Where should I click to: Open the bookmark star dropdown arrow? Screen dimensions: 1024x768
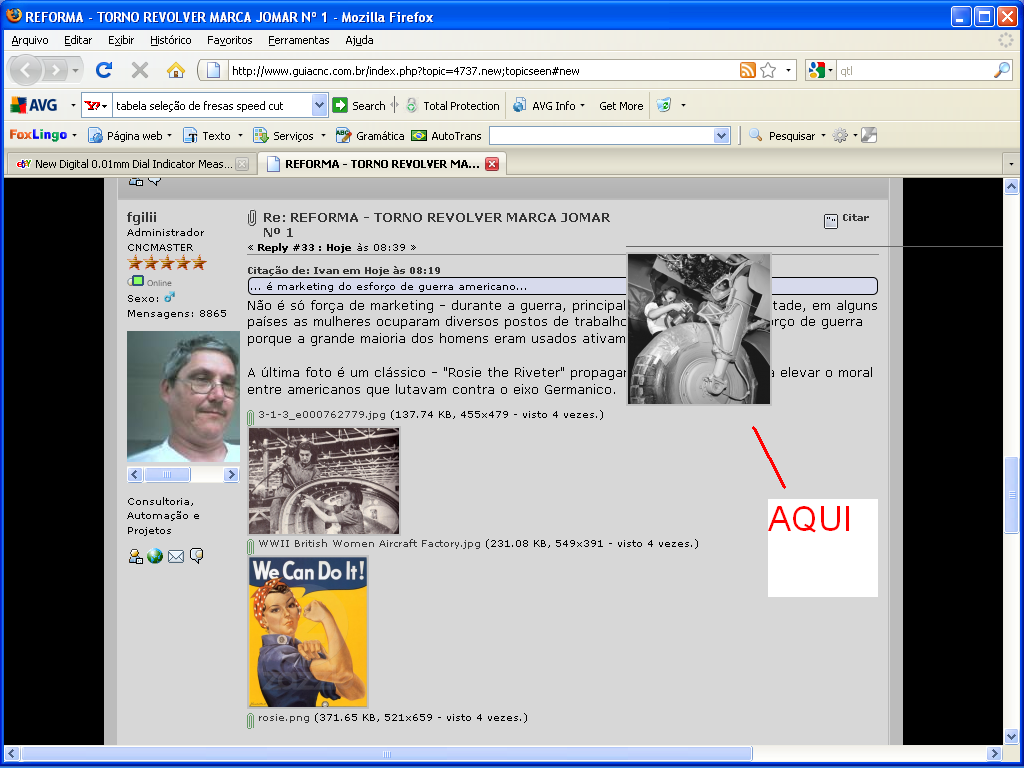788,70
